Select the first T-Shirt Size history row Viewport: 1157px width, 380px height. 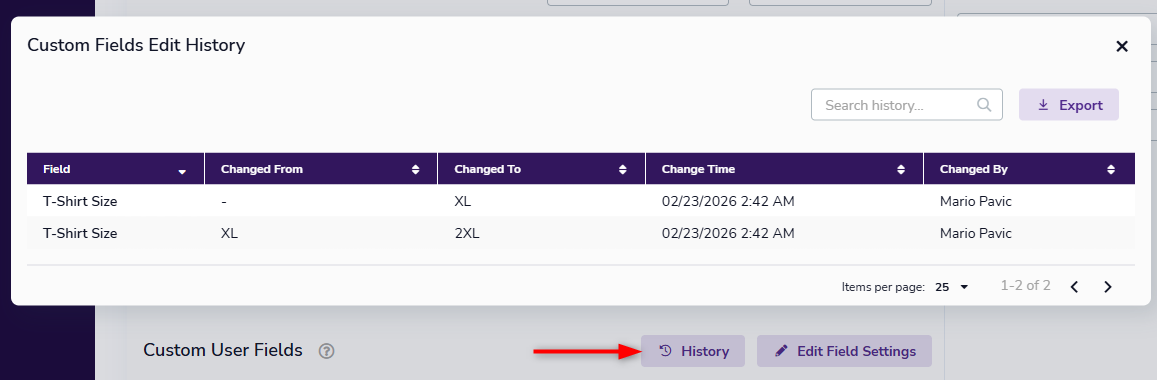pos(581,201)
